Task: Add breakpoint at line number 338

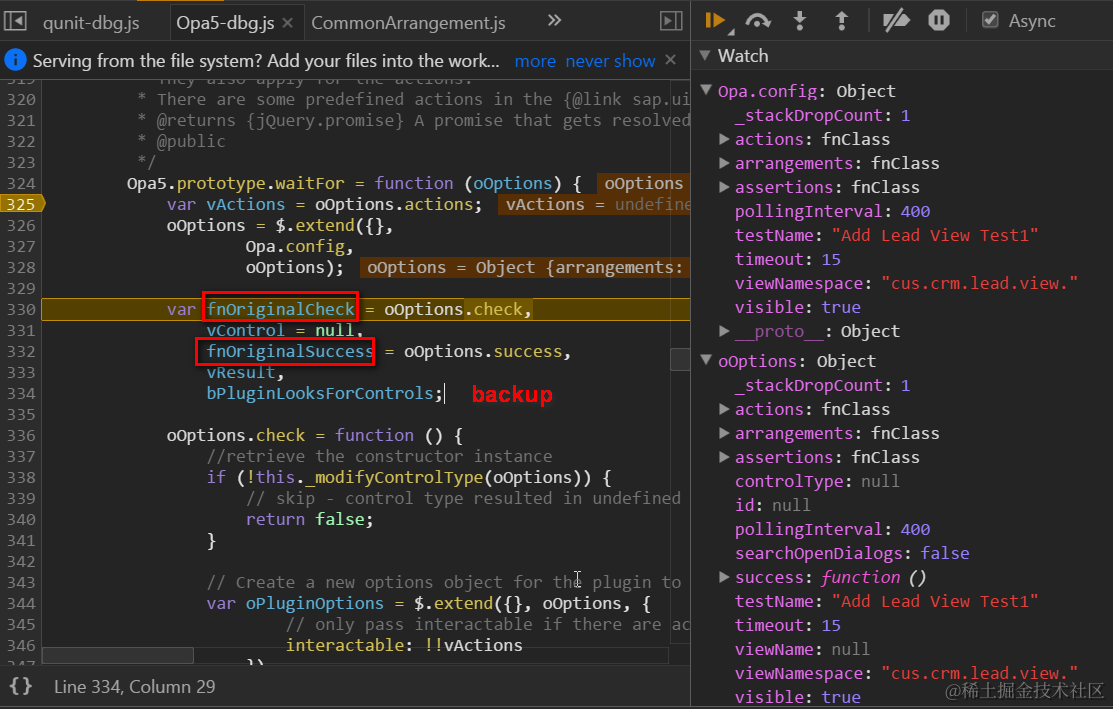Action: pos(21,477)
